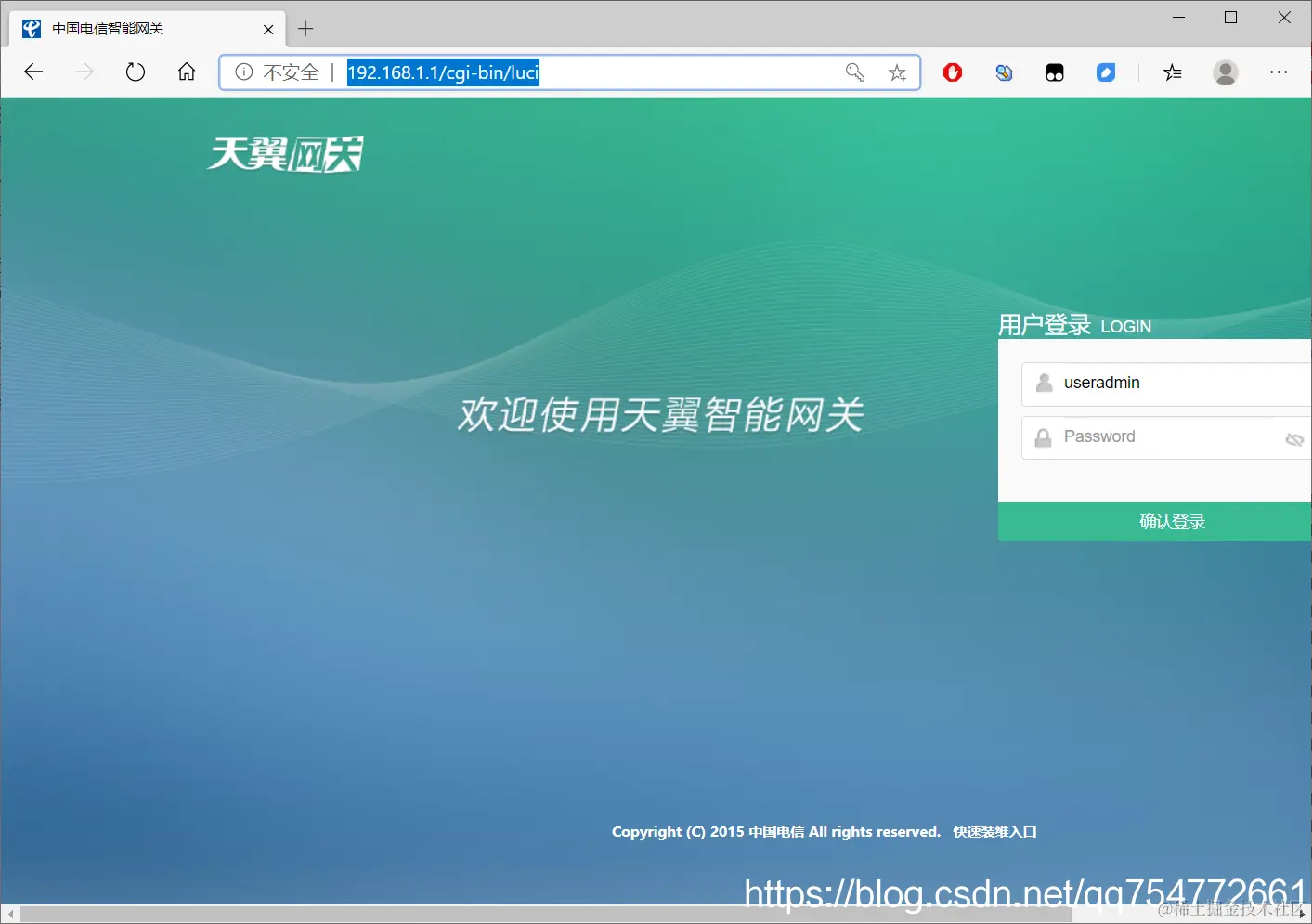
Task: Open the Favorites collections icon
Action: coord(1173,72)
